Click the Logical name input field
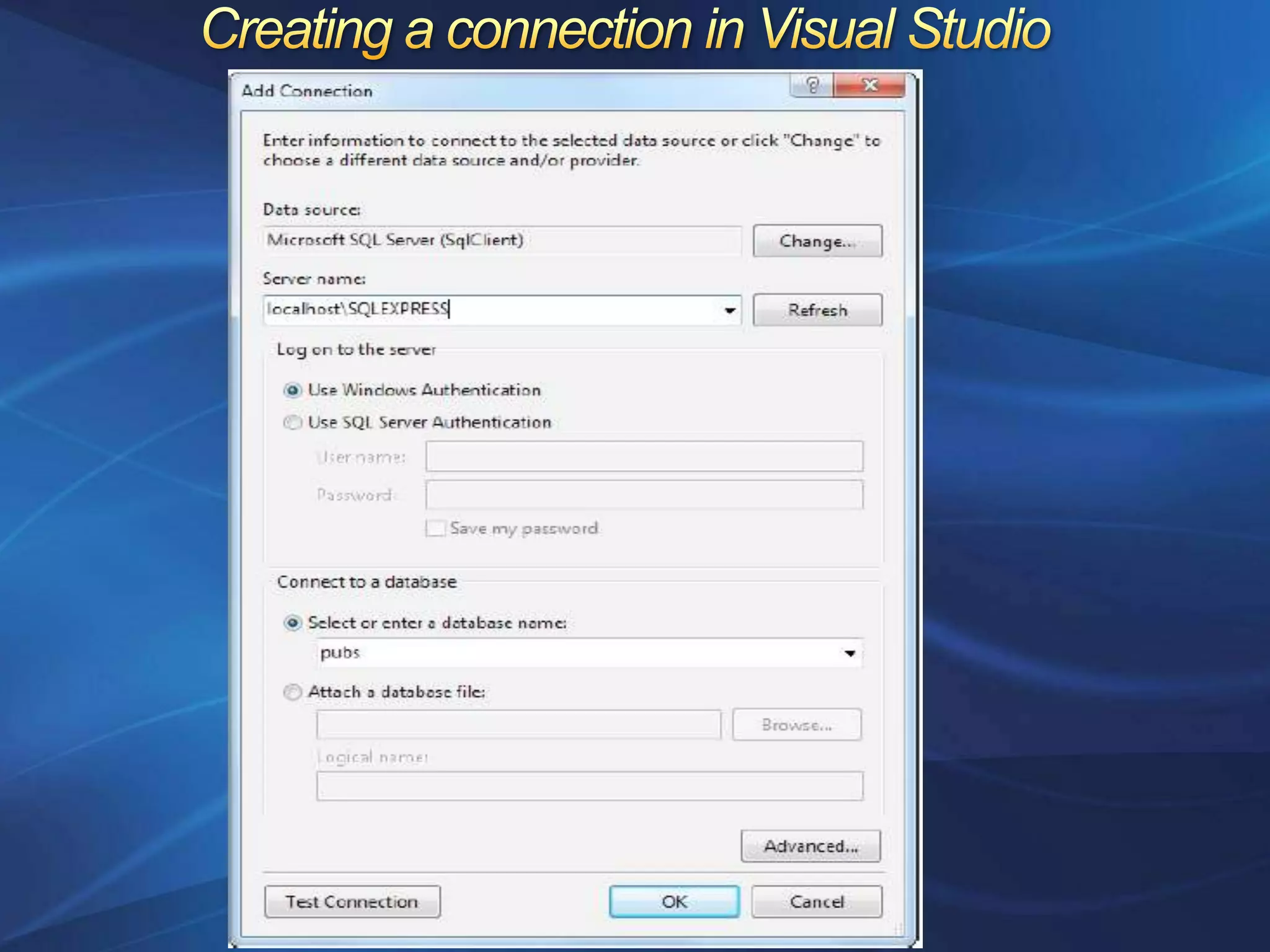The width and height of the screenshot is (1270, 952). point(589,786)
